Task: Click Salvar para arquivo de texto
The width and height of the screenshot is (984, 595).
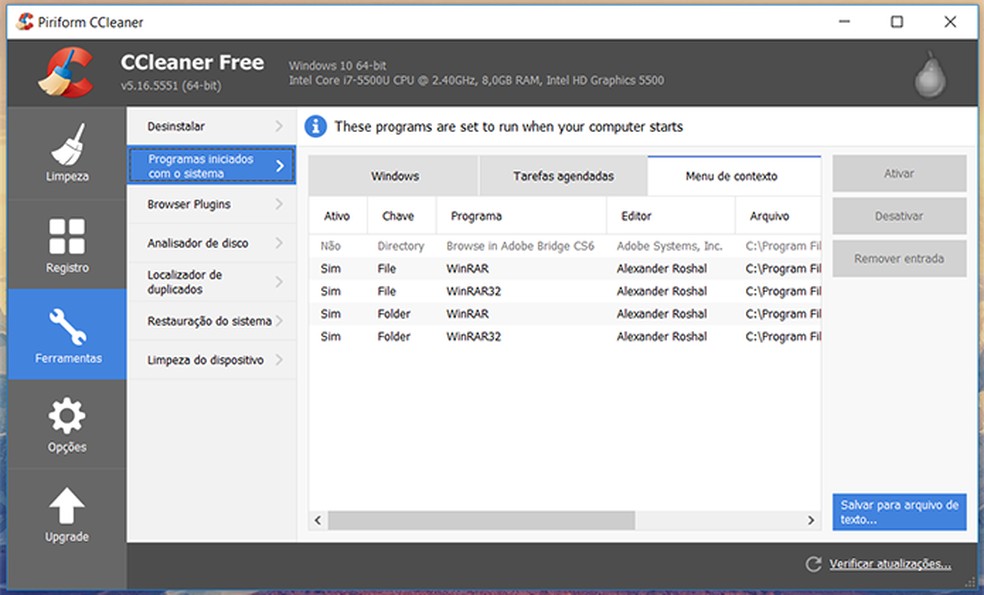Action: pos(898,511)
